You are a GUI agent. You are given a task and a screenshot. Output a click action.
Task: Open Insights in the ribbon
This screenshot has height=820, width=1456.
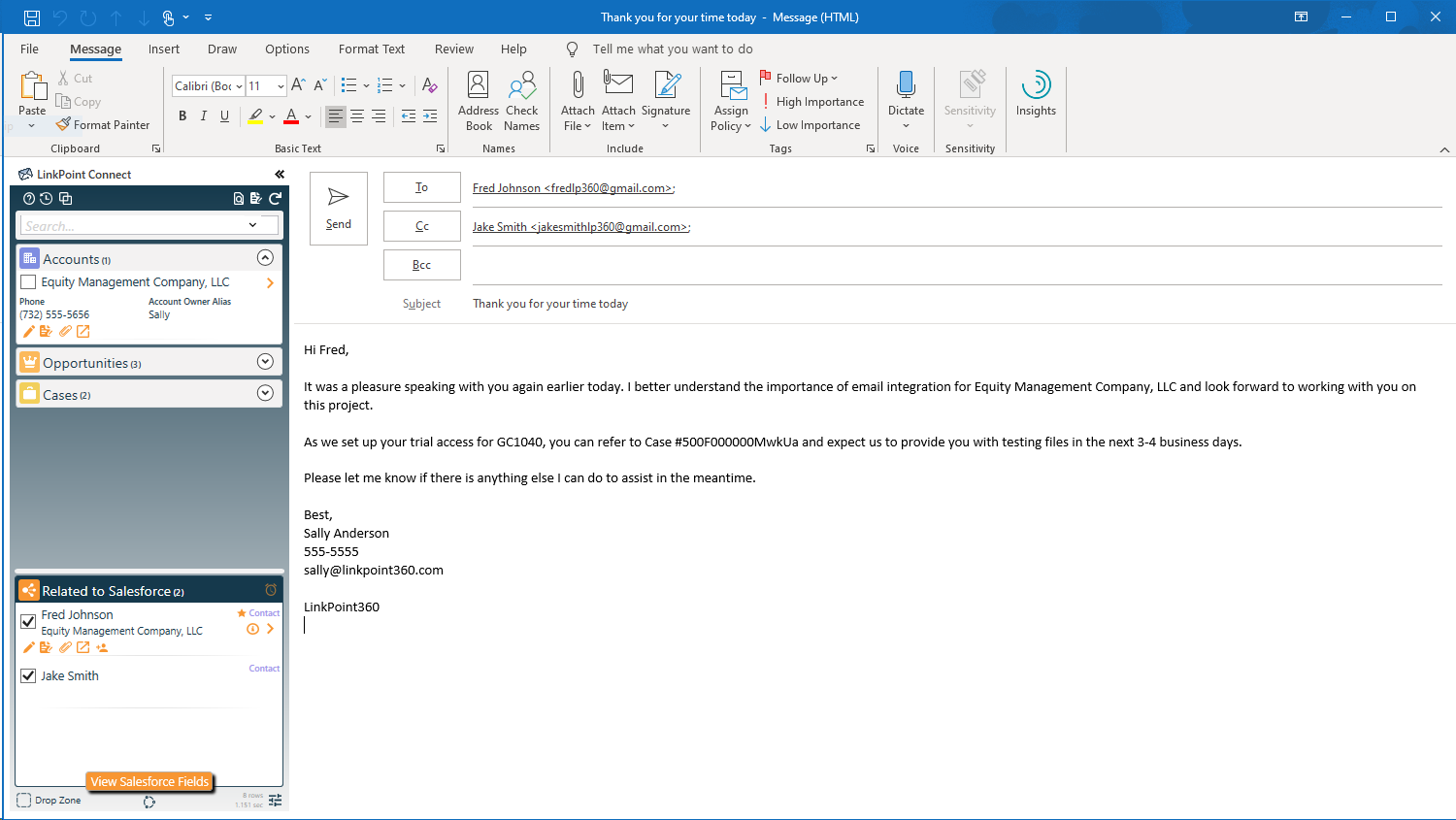(1036, 94)
